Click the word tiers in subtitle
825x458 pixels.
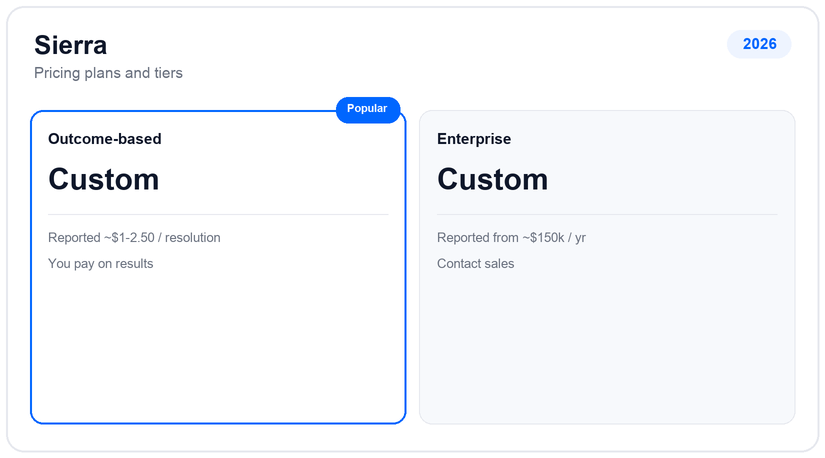point(168,73)
